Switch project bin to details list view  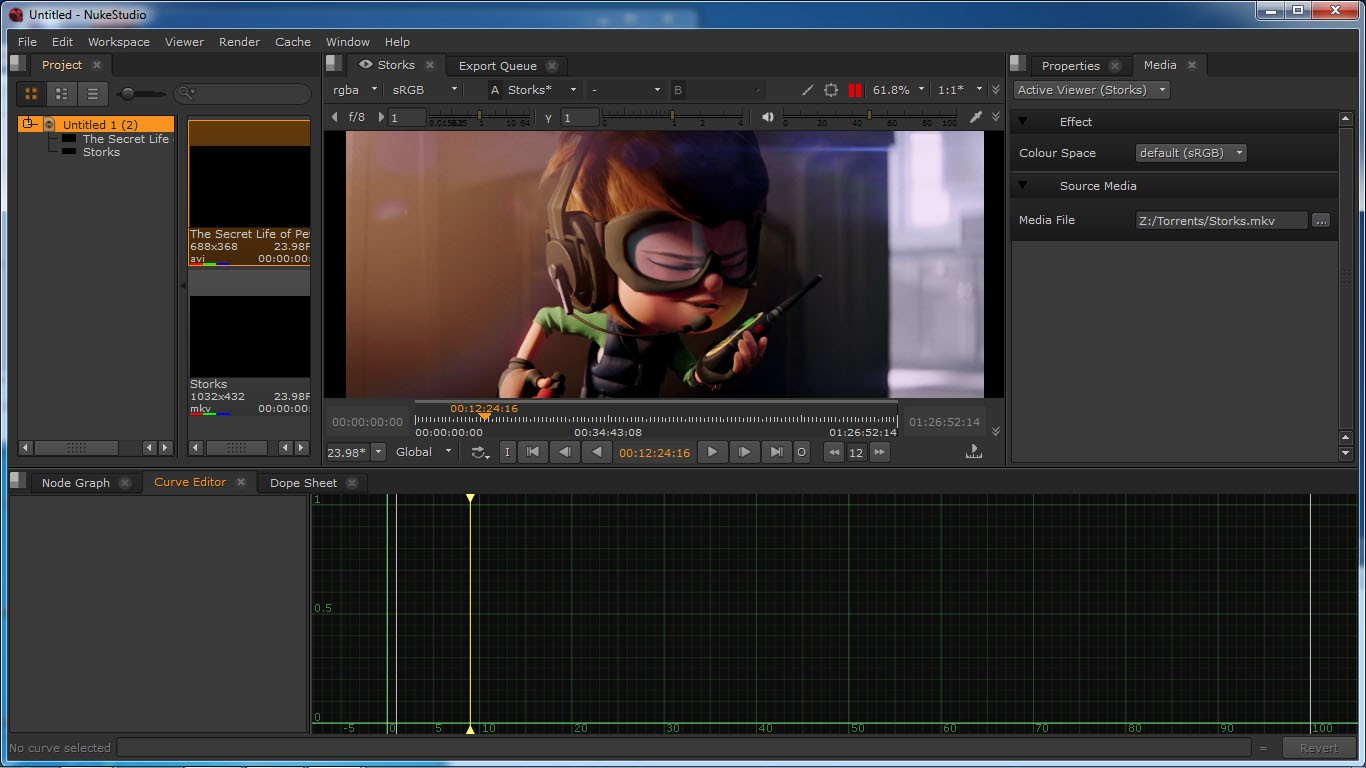tap(62, 94)
